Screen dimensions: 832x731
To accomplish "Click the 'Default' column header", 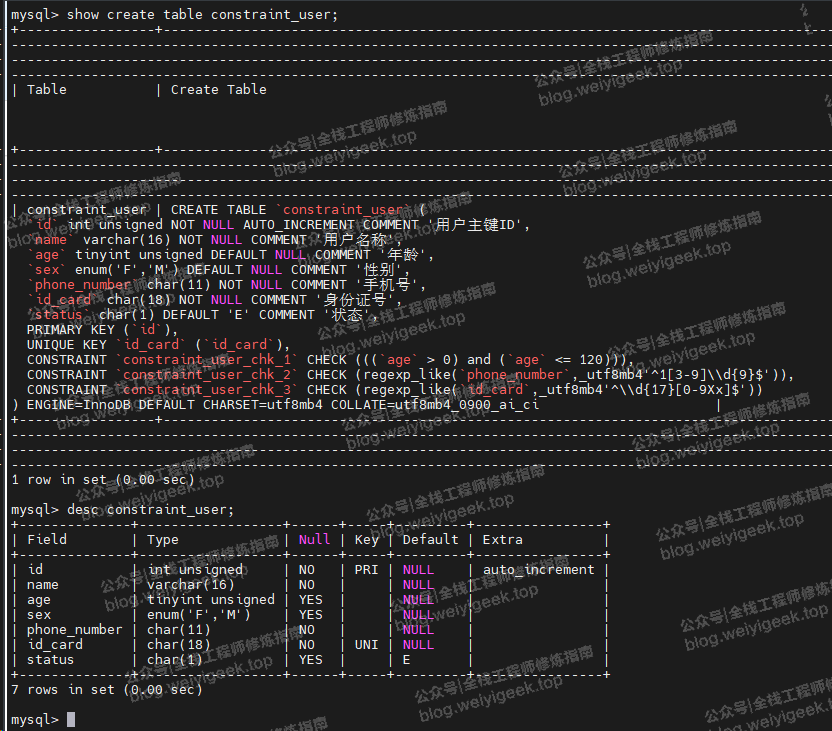I will tap(430, 540).
